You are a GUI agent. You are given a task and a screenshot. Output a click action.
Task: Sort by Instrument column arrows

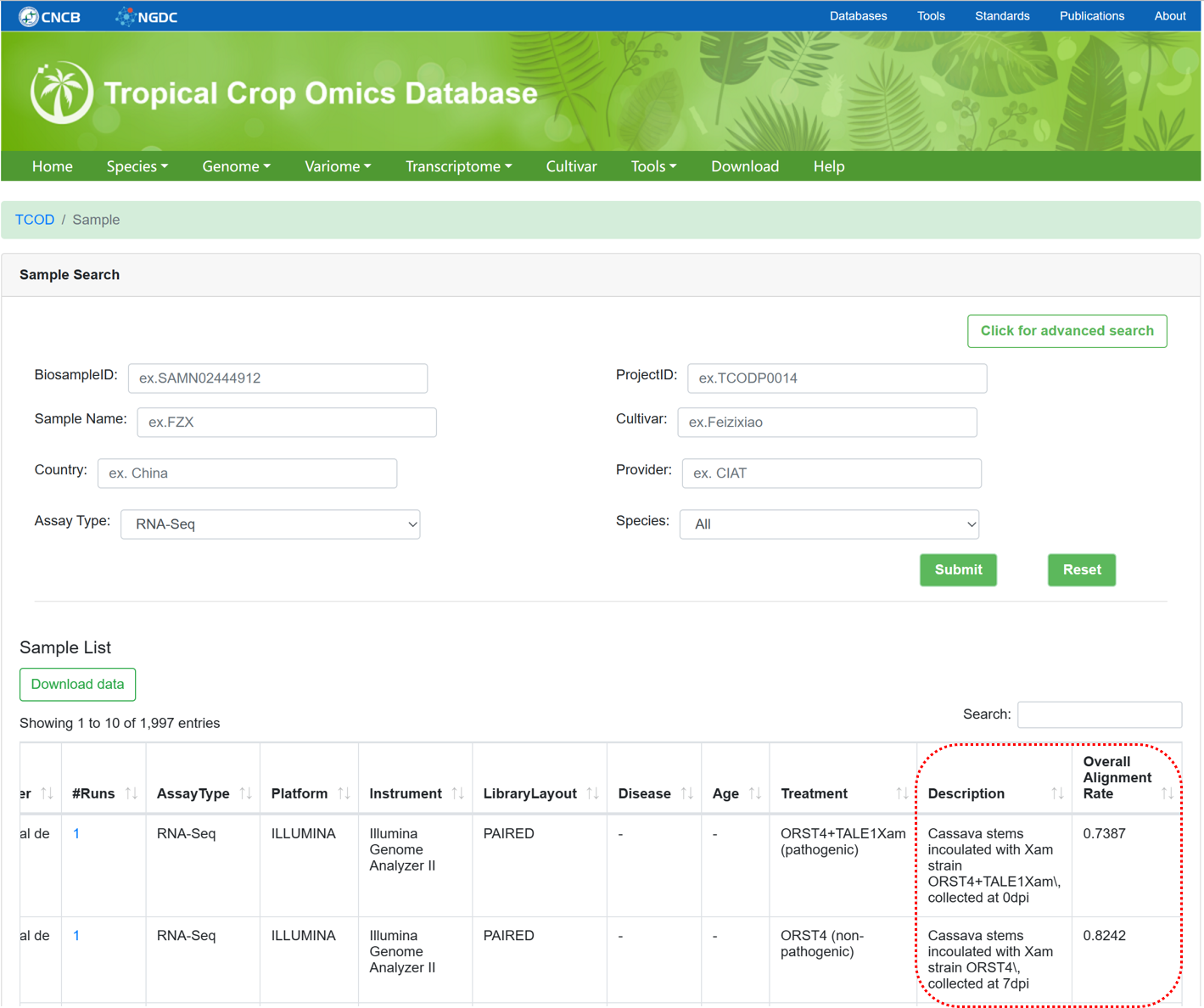[x=458, y=793]
